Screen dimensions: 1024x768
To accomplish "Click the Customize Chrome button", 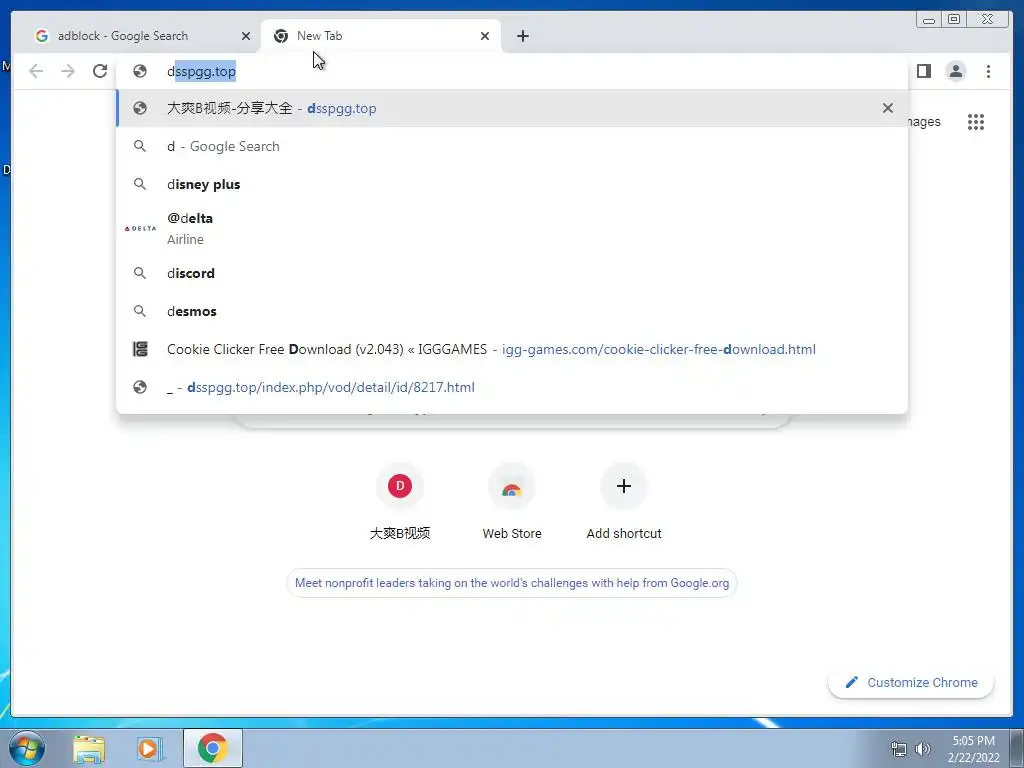I will 911,682.
